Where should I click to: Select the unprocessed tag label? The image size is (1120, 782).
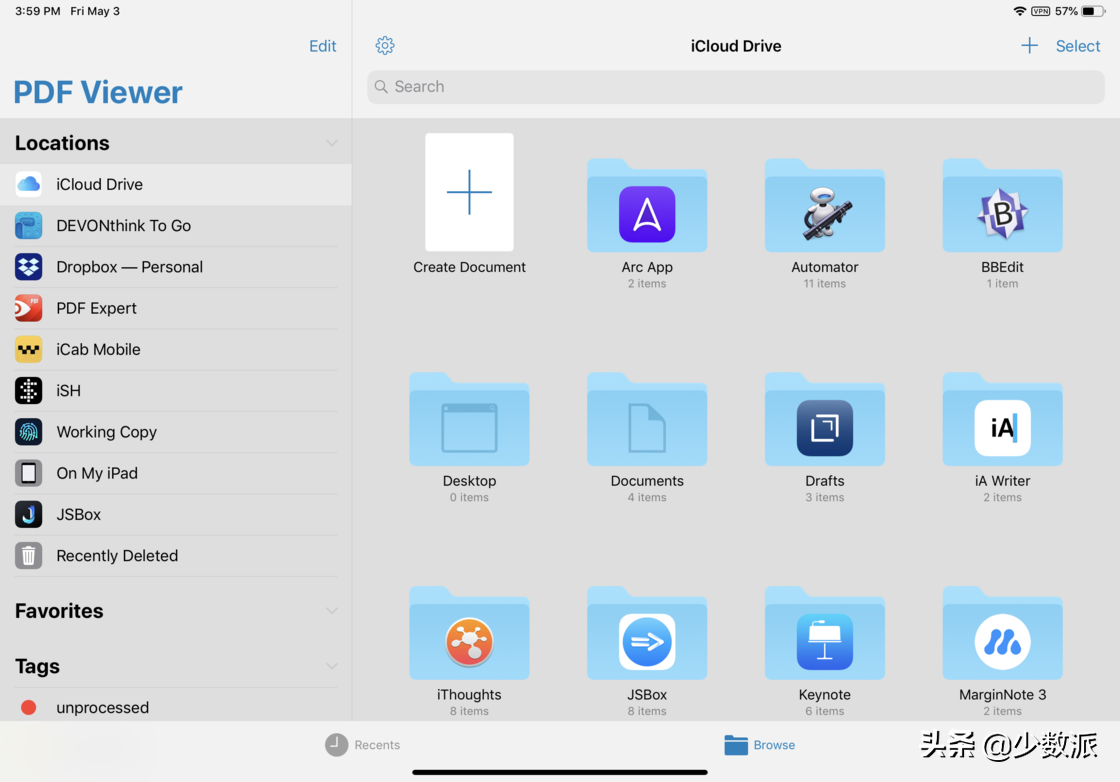(x=103, y=707)
